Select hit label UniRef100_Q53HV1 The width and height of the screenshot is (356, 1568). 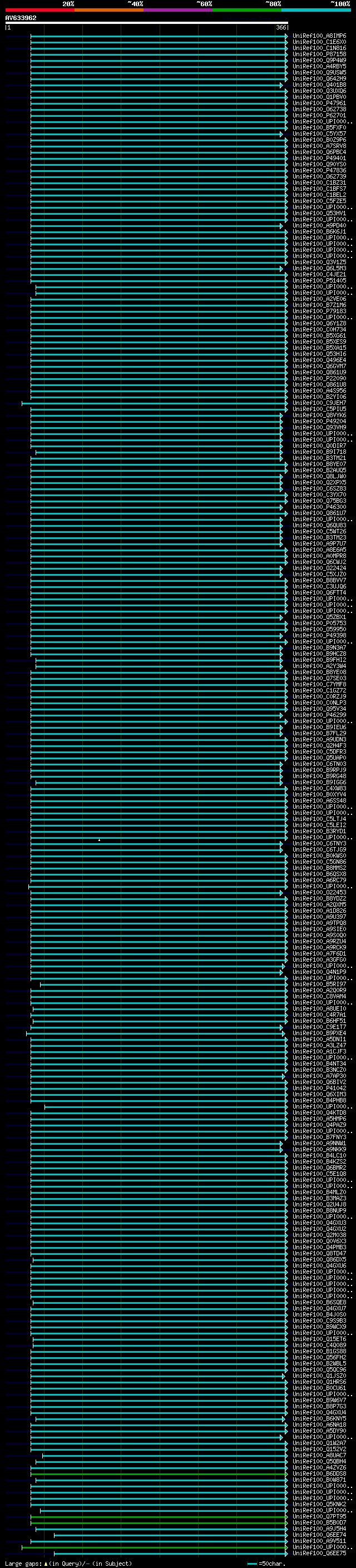pos(319,213)
